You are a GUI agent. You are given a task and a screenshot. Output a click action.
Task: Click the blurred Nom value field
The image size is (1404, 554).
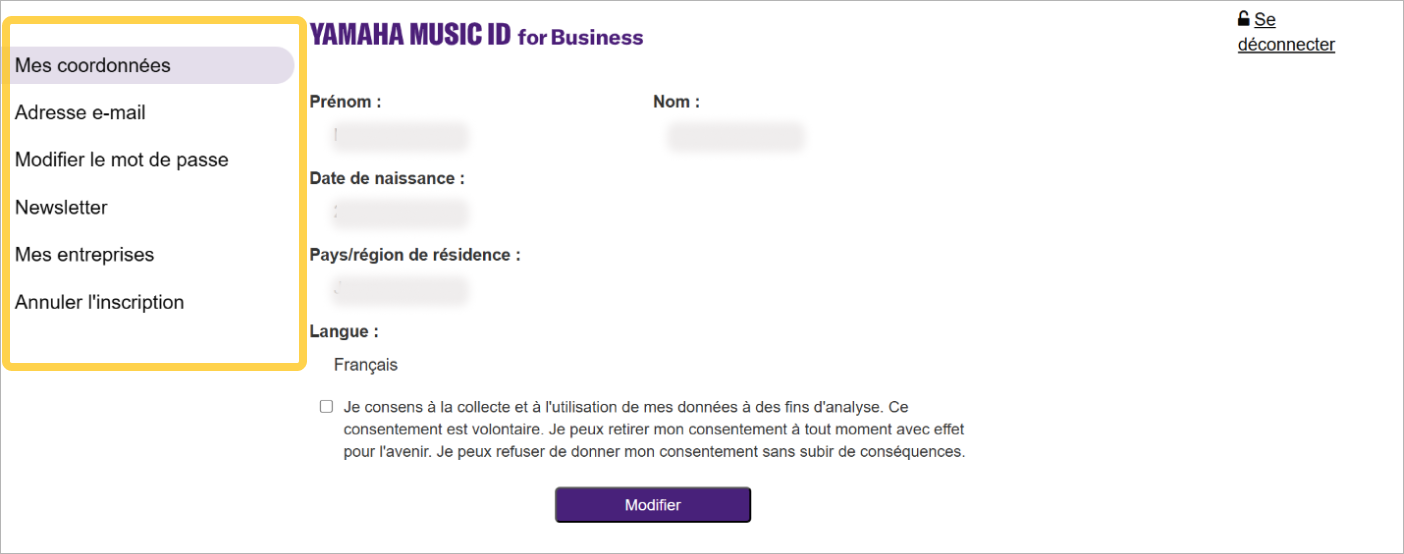(x=735, y=136)
